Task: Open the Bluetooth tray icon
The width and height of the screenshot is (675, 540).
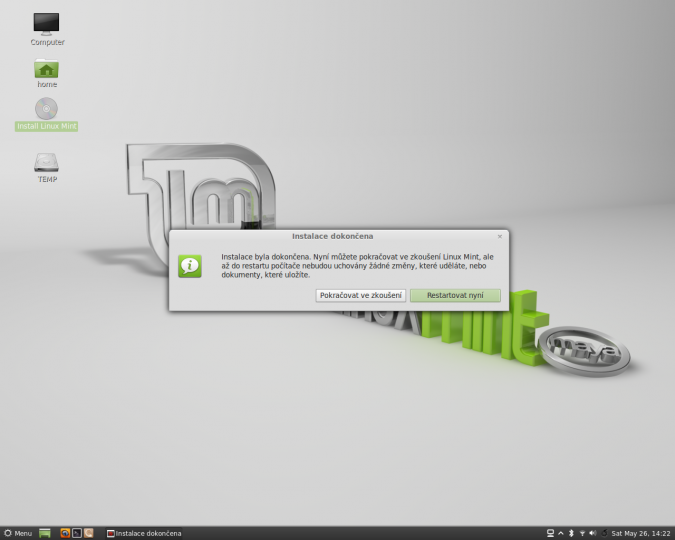Action: 571,533
